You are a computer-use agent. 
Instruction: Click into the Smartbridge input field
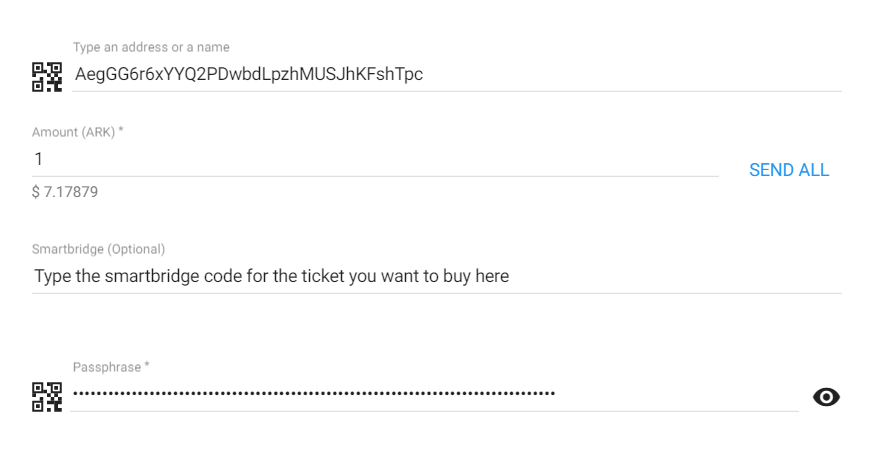[x=436, y=276]
